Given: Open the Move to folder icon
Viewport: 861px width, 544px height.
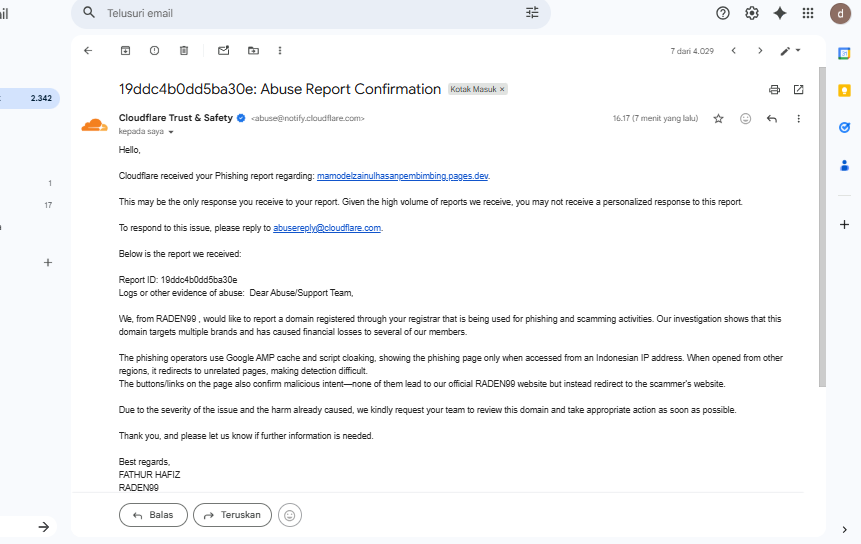Looking at the screenshot, I should (253, 51).
